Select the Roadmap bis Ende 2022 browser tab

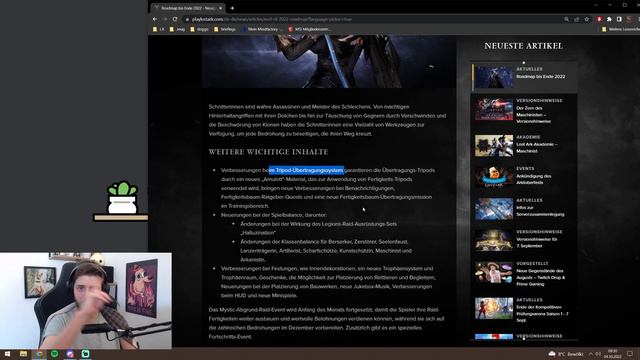coord(188,8)
